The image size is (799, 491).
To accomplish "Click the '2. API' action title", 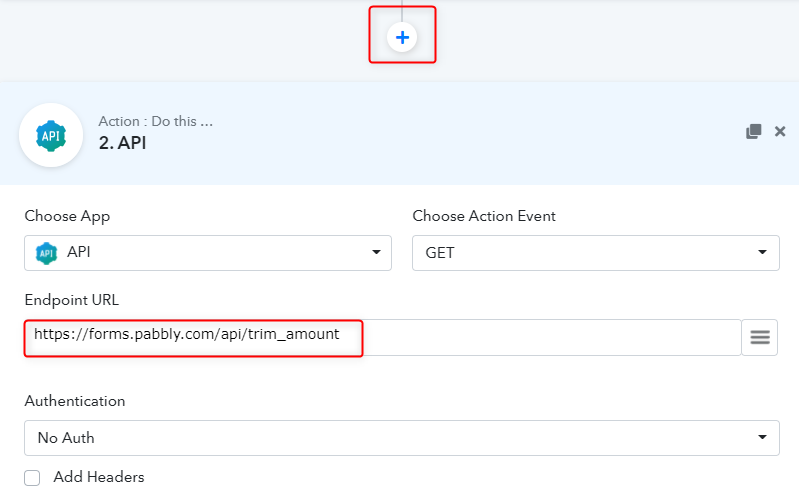I will point(122,143).
